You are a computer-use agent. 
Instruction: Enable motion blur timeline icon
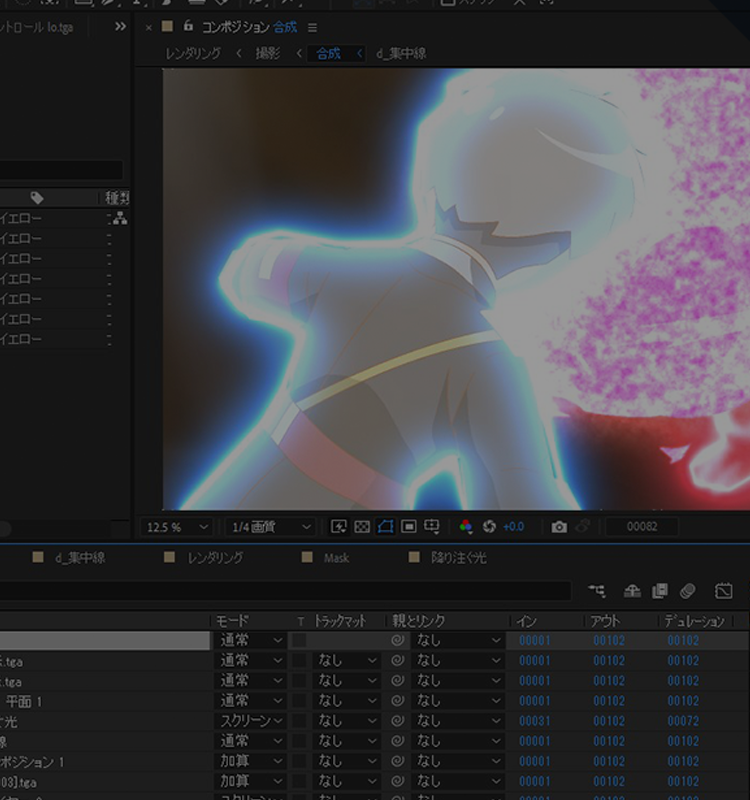pos(687,591)
